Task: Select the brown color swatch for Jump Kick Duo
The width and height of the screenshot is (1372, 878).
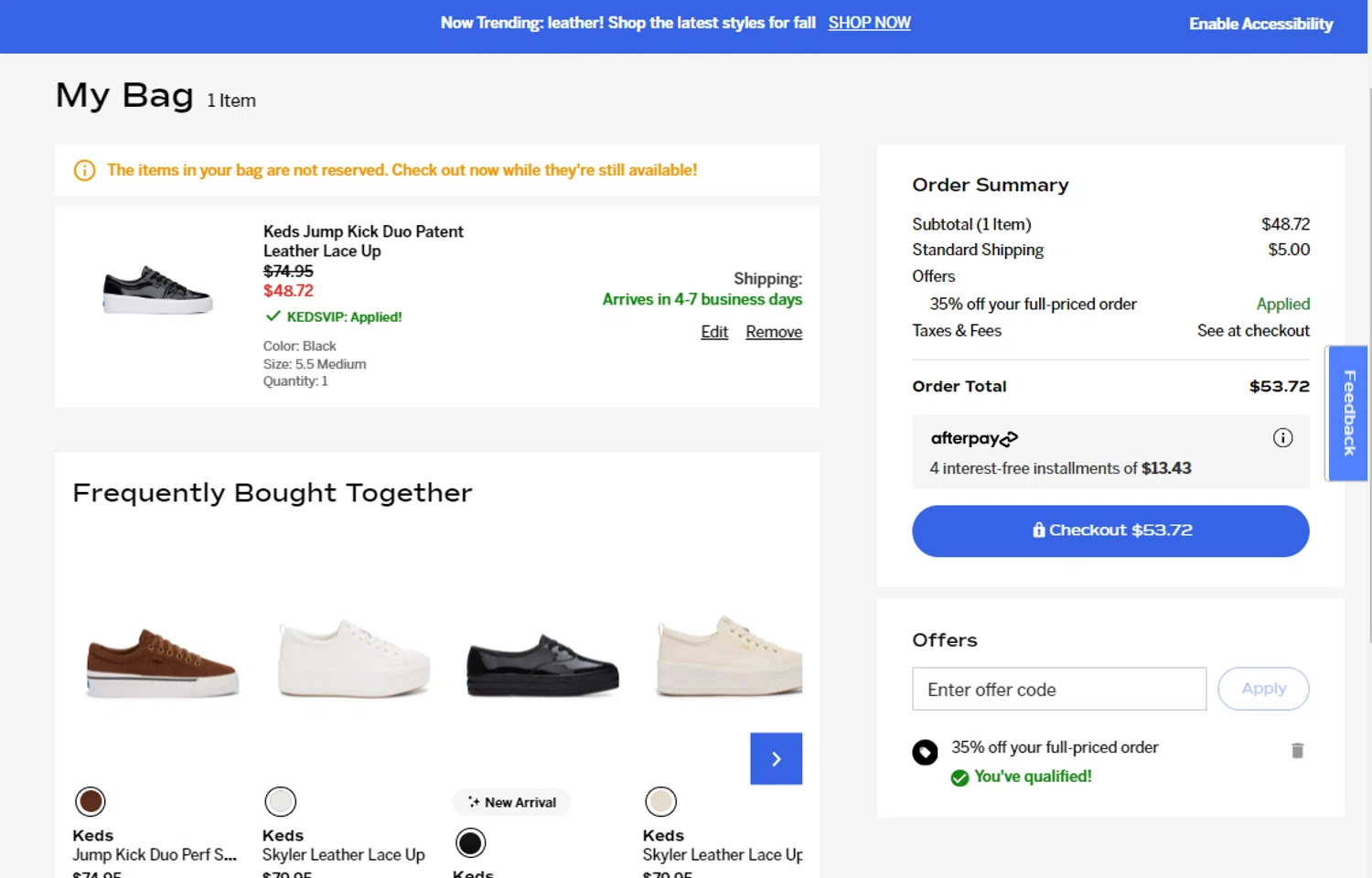Action: coord(91,802)
